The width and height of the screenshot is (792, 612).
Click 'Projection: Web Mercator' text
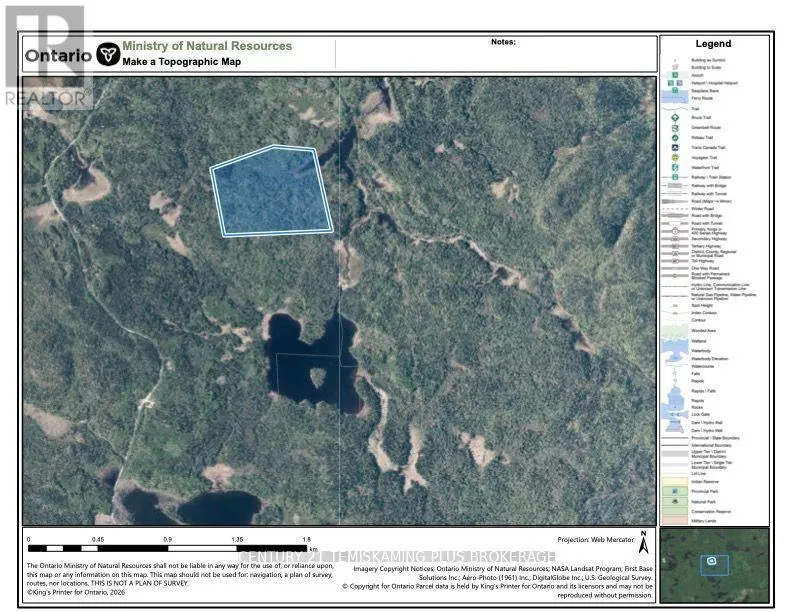point(596,540)
